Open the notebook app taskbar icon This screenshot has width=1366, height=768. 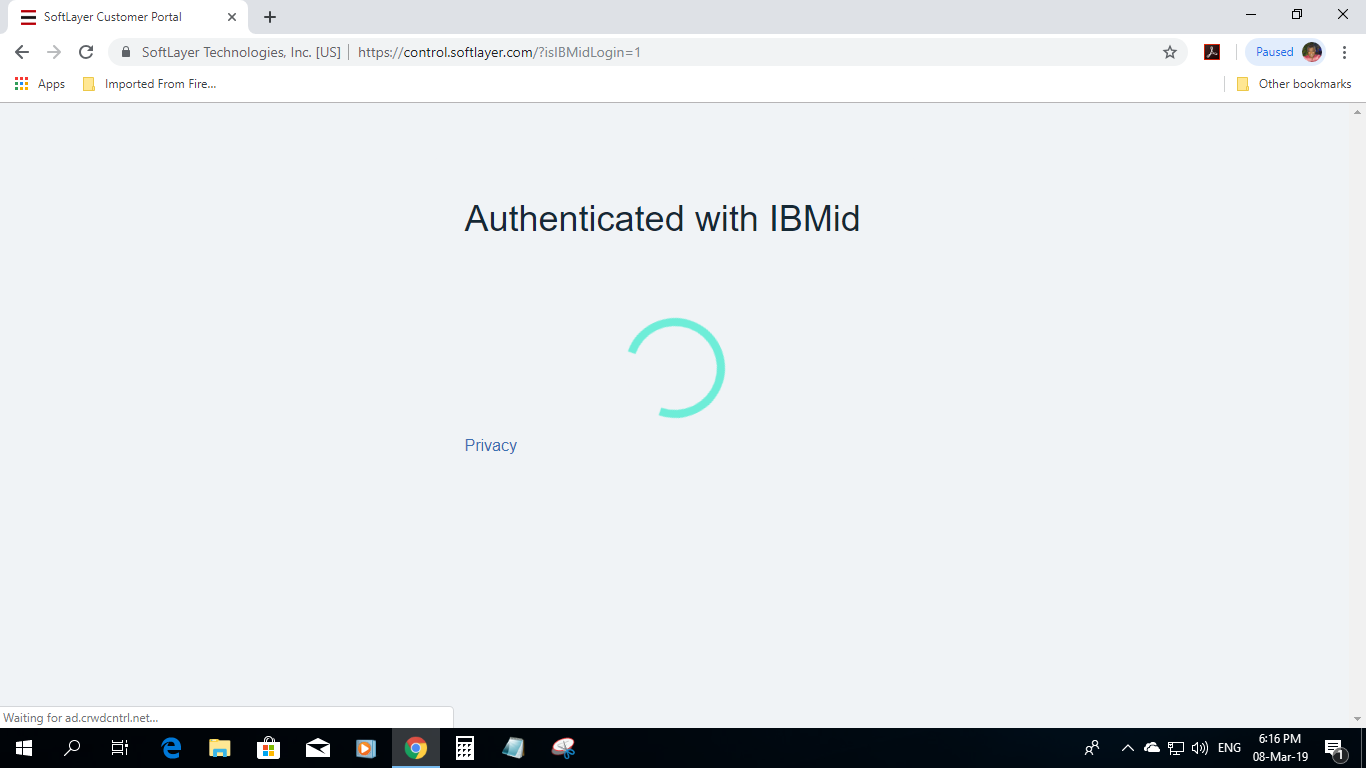coord(514,748)
